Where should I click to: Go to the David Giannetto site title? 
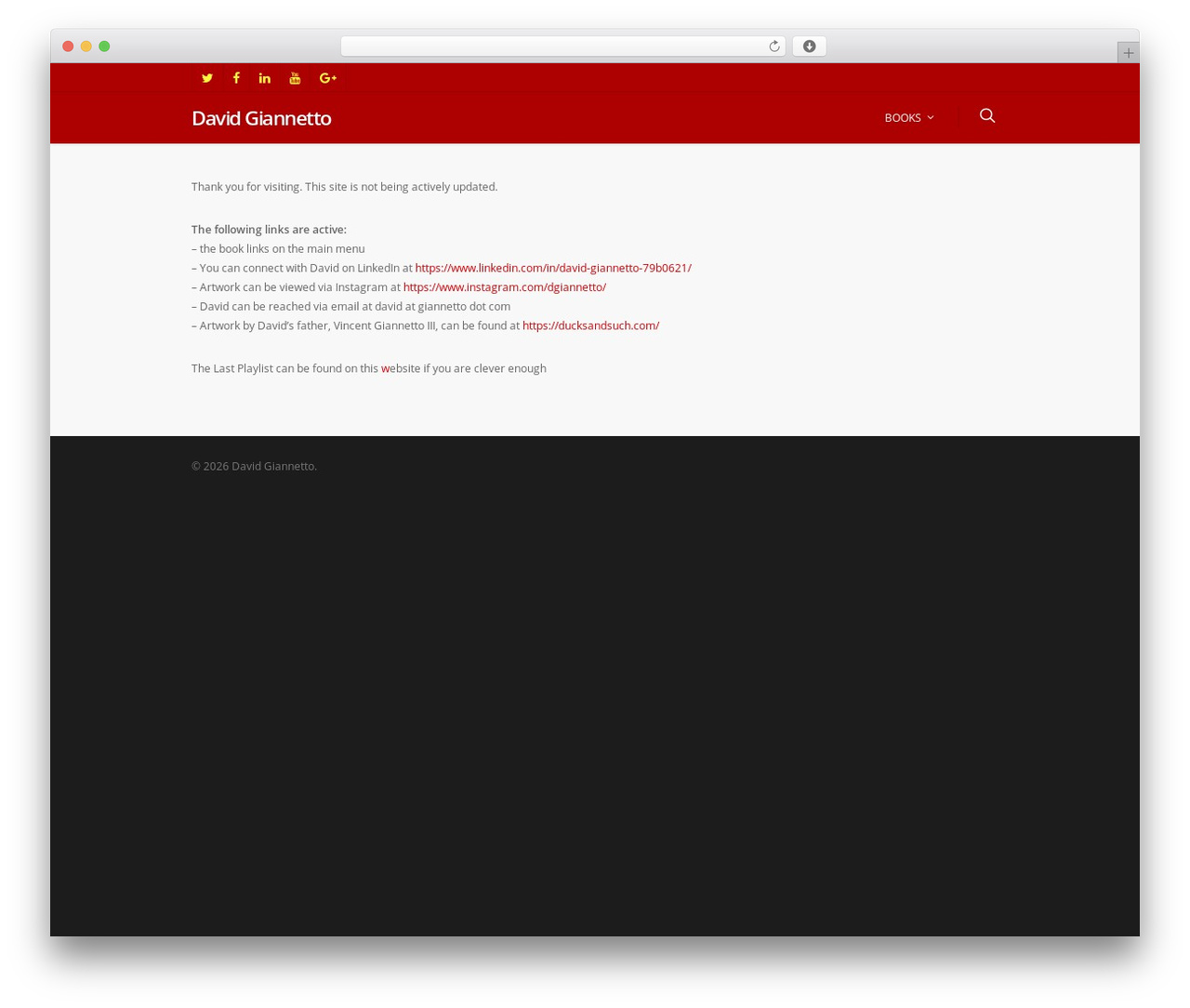(x=261, y=118)
